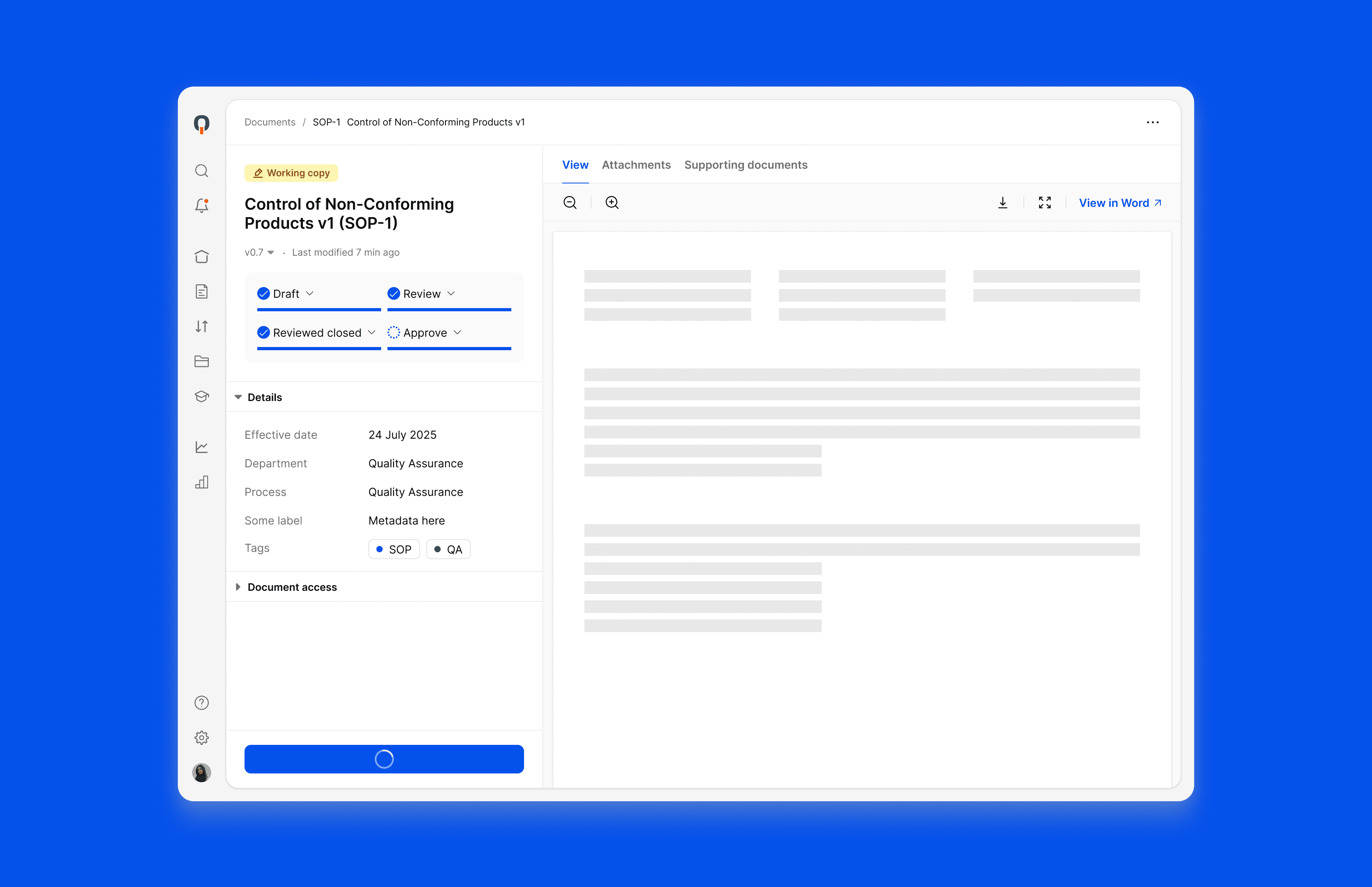Zoom in the document preview

click(x=612, y=203)
